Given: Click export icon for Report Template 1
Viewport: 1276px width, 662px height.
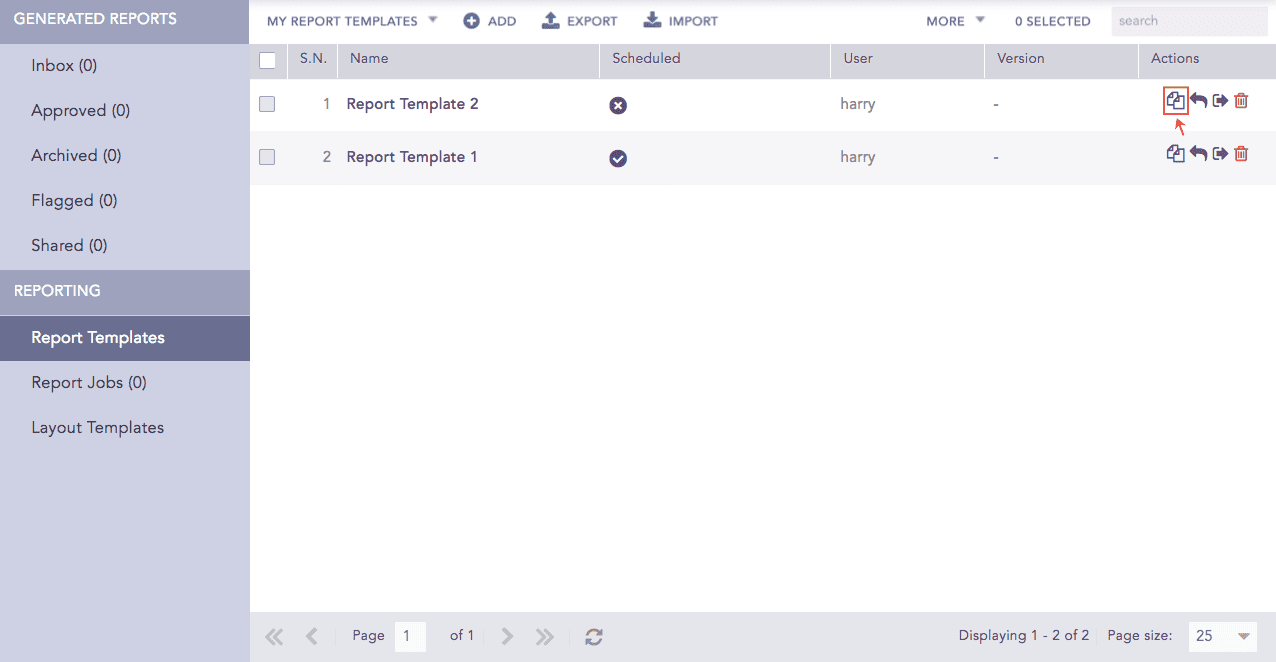Looking at the screenshot, I should (1220, 154).
